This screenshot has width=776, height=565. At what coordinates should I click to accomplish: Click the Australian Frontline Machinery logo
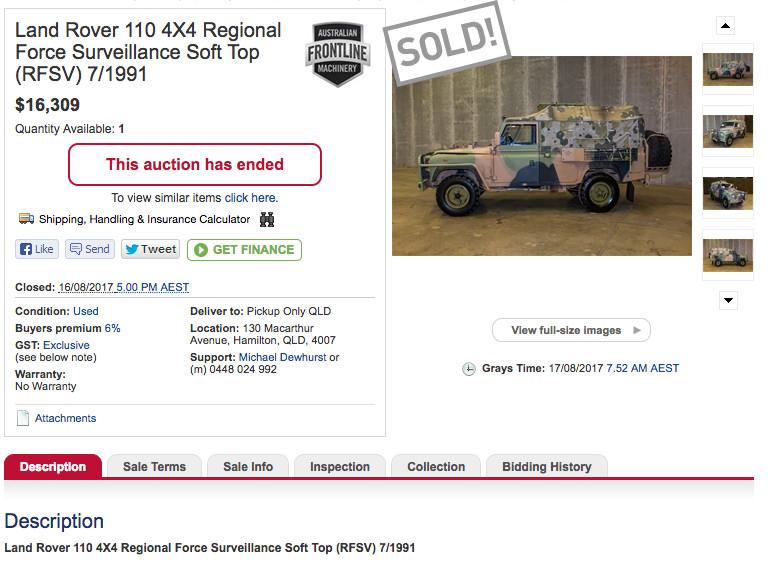tap(337, 54)
